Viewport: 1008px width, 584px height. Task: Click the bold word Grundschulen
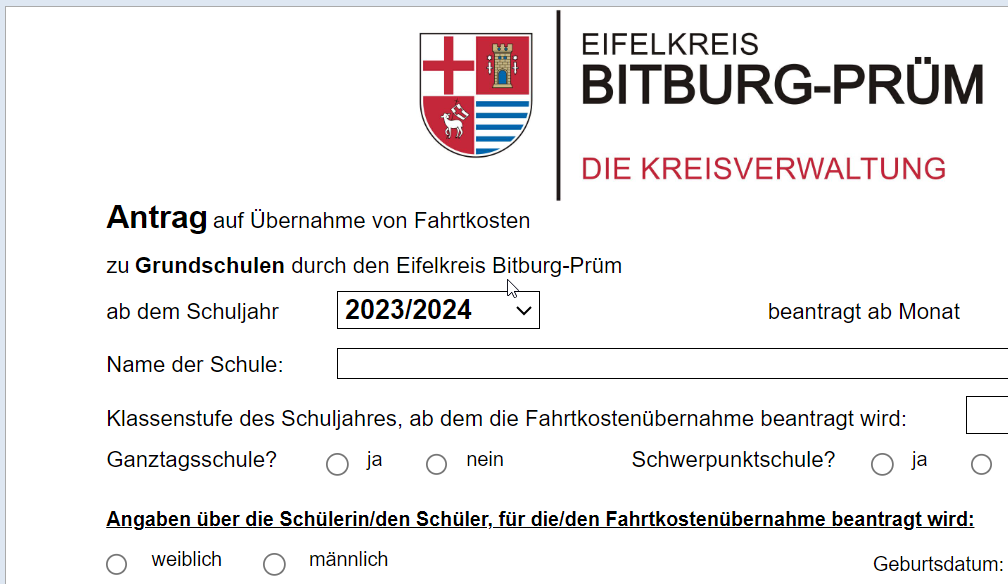[x=210, y=266]
